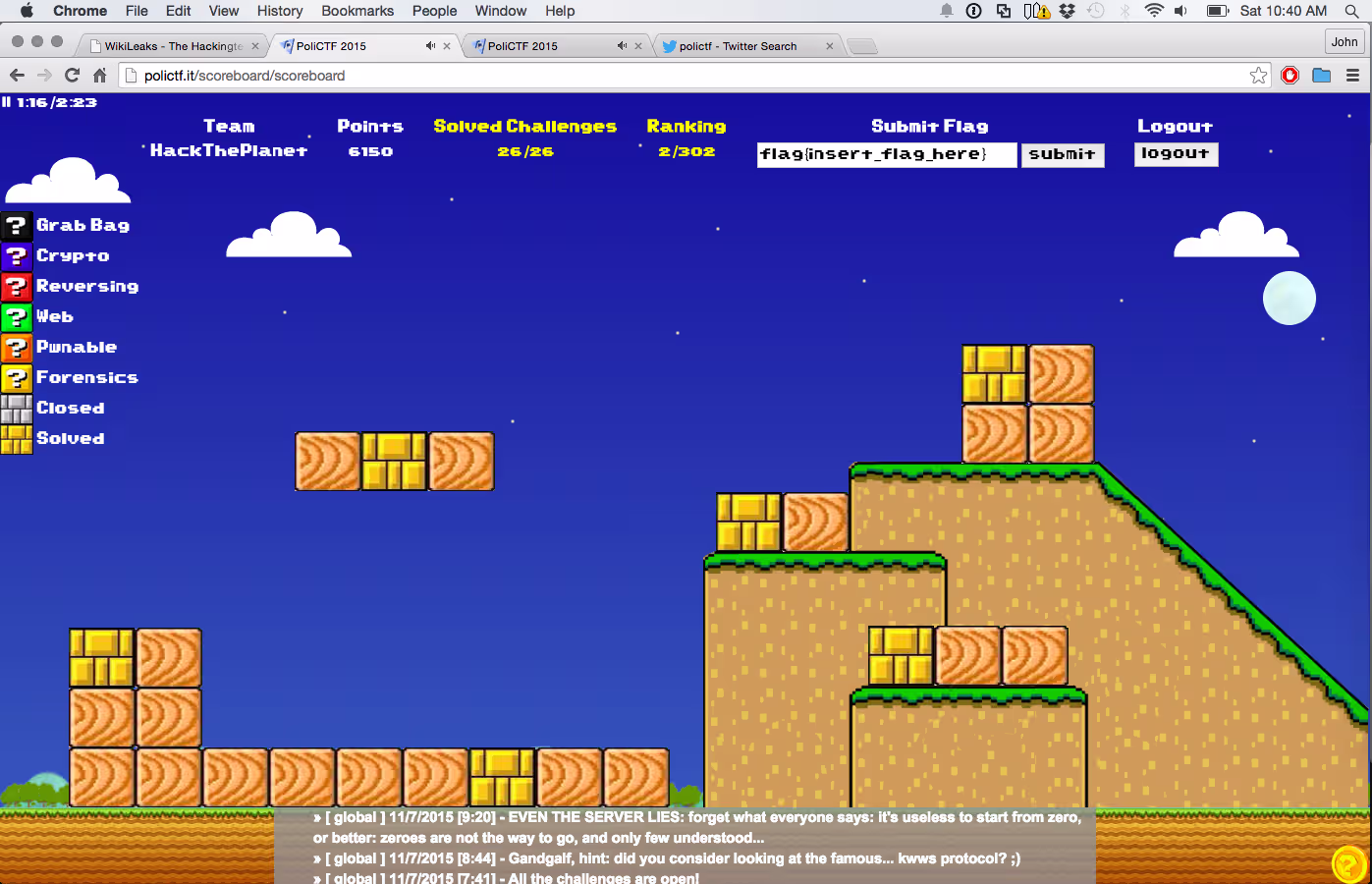The image size is (1372, 884).
Task: Open yellow brick atop the left block tower
Action: (x=101, y=658)
